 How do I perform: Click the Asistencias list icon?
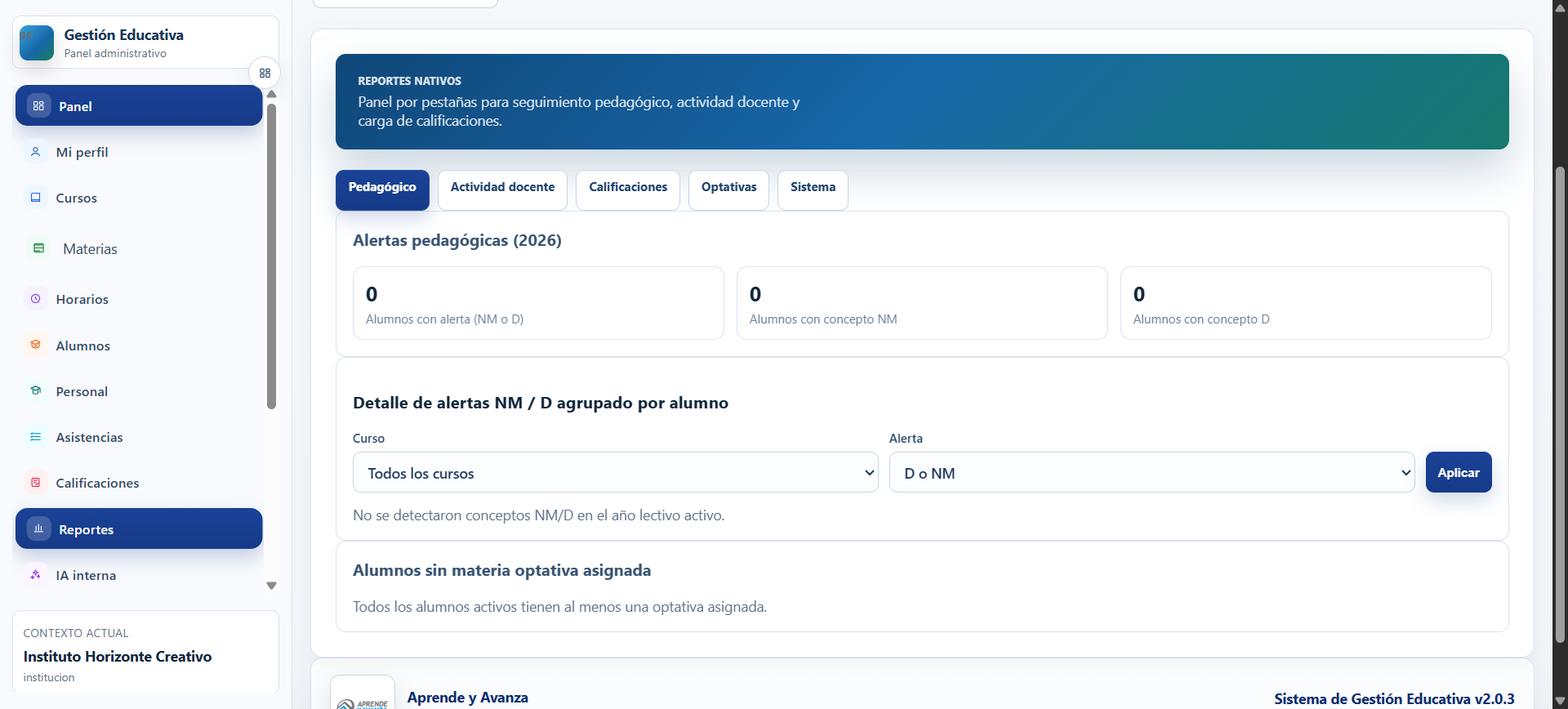[x=36, y=437]
